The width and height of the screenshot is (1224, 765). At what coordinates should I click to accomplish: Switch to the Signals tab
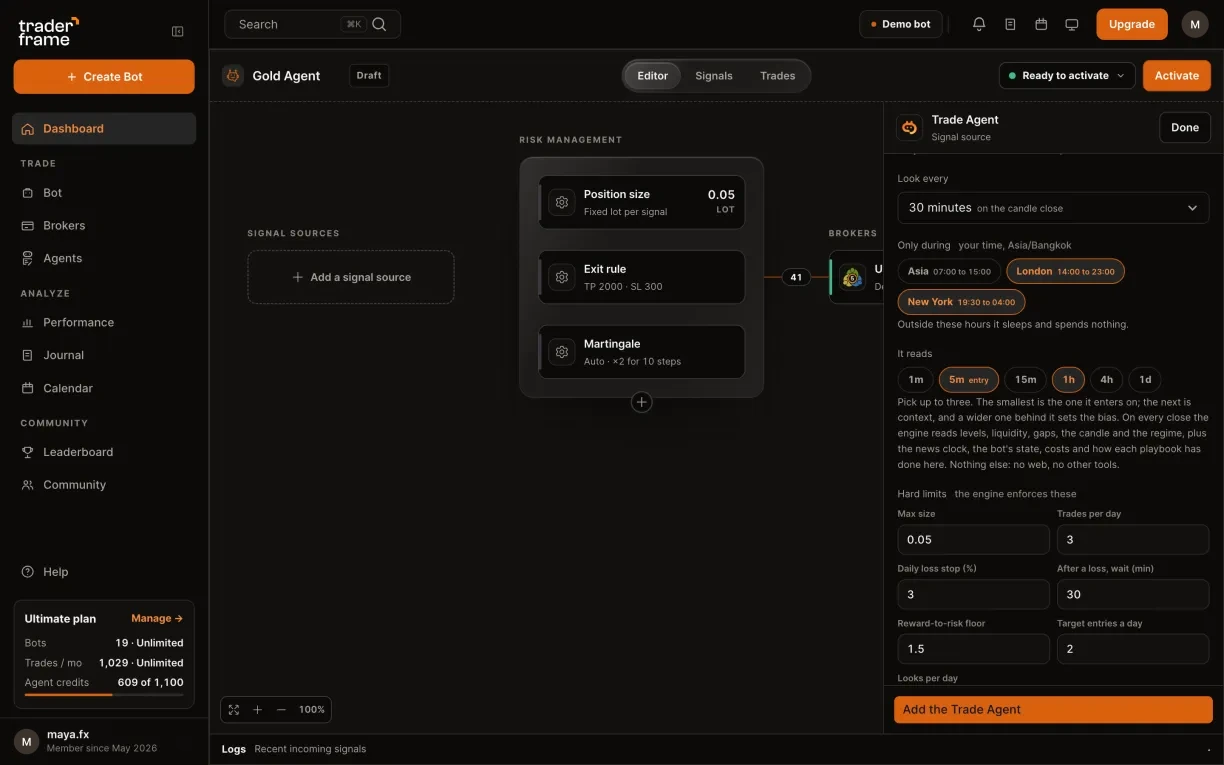coord(714,76)
